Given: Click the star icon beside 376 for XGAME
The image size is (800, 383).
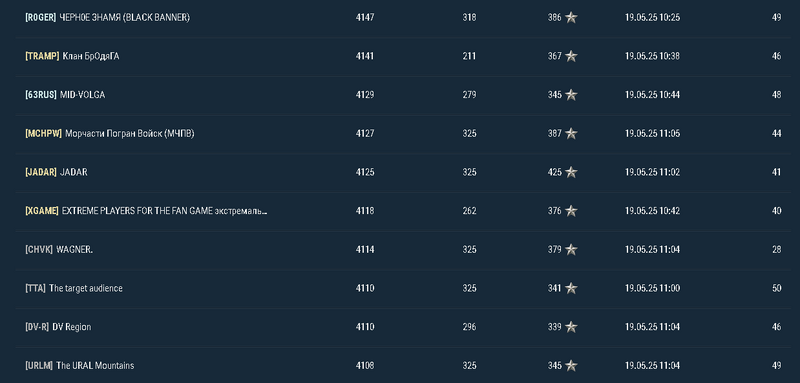Looking at the screenshot, I should [571, 211].
